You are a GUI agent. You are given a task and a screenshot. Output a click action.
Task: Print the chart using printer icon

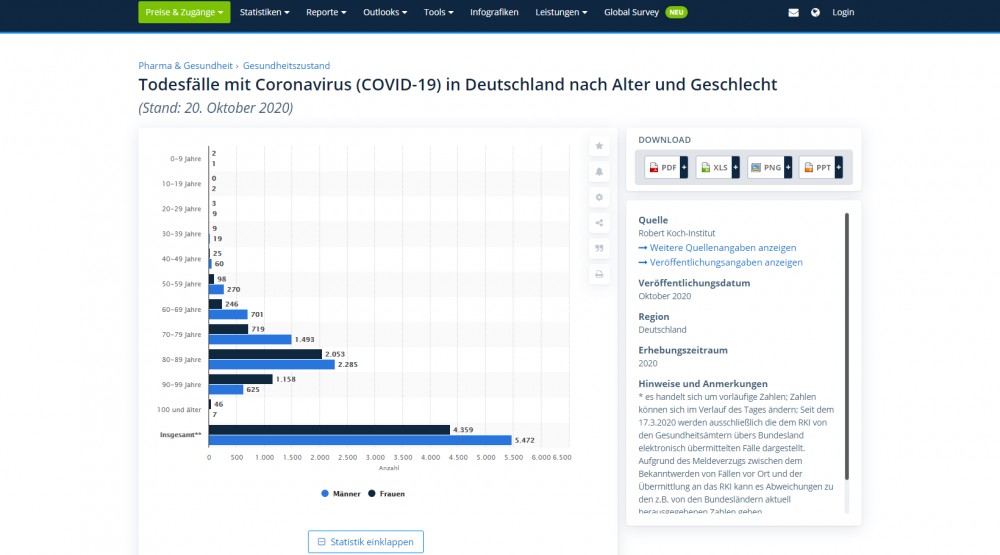[x=599, y=274]
